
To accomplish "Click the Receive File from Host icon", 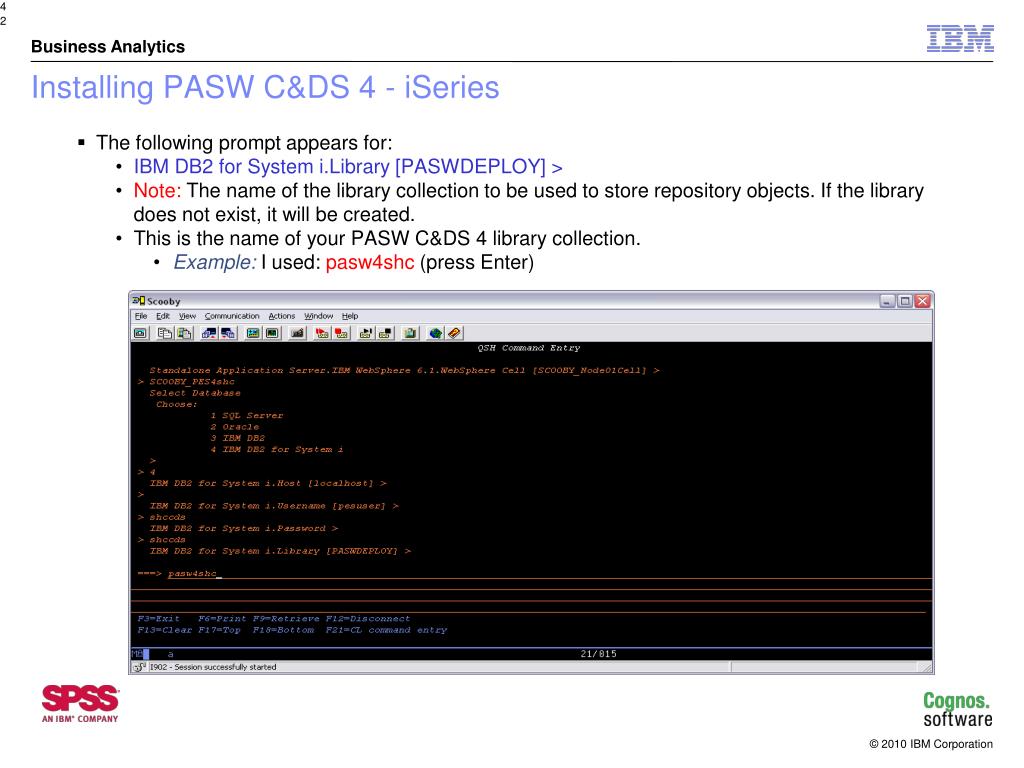I will tap(228, 334).
